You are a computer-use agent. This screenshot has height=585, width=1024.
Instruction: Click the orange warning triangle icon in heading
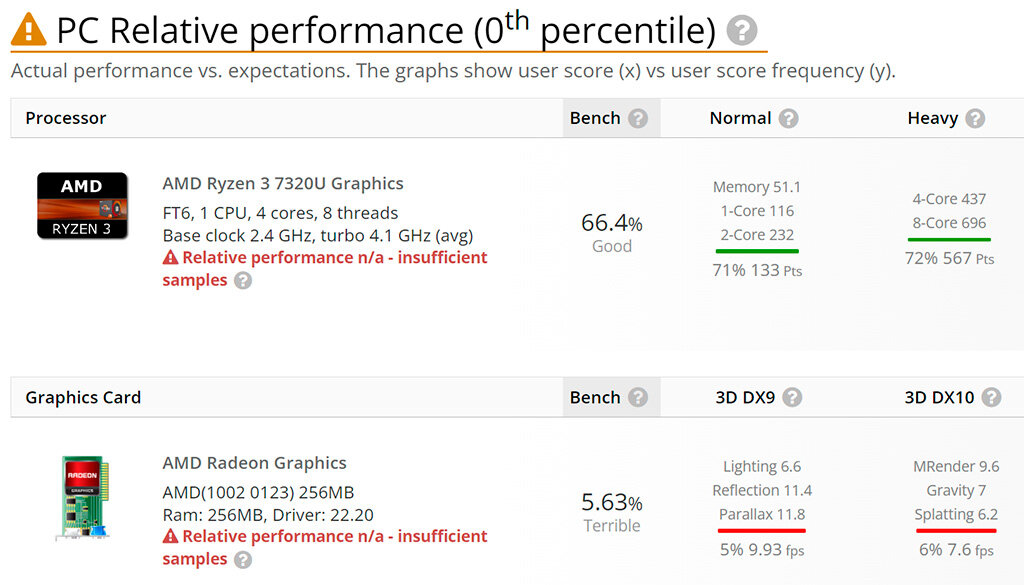[29, 29]
